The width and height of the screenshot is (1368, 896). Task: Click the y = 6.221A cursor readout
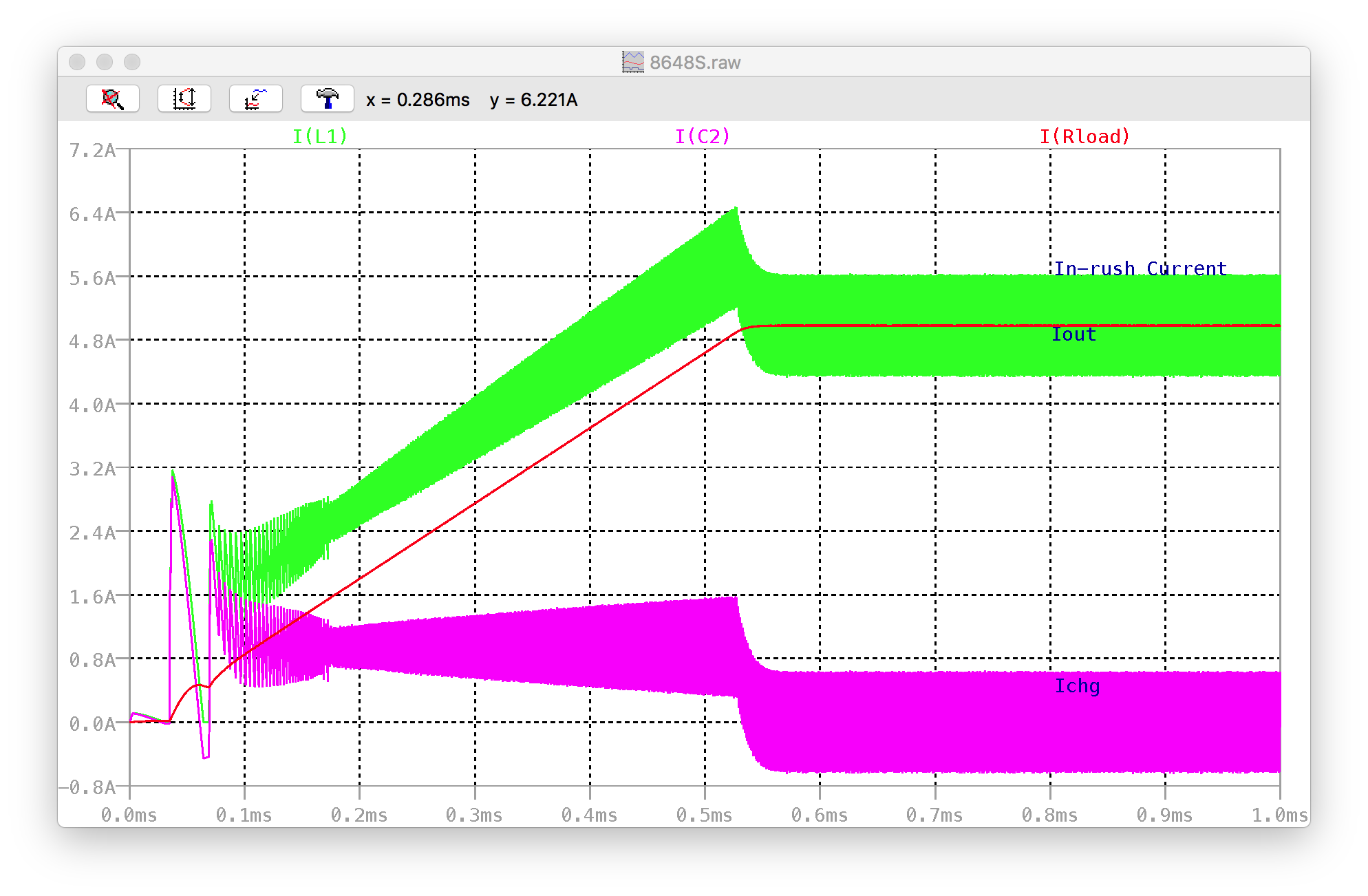pos(533,100)
